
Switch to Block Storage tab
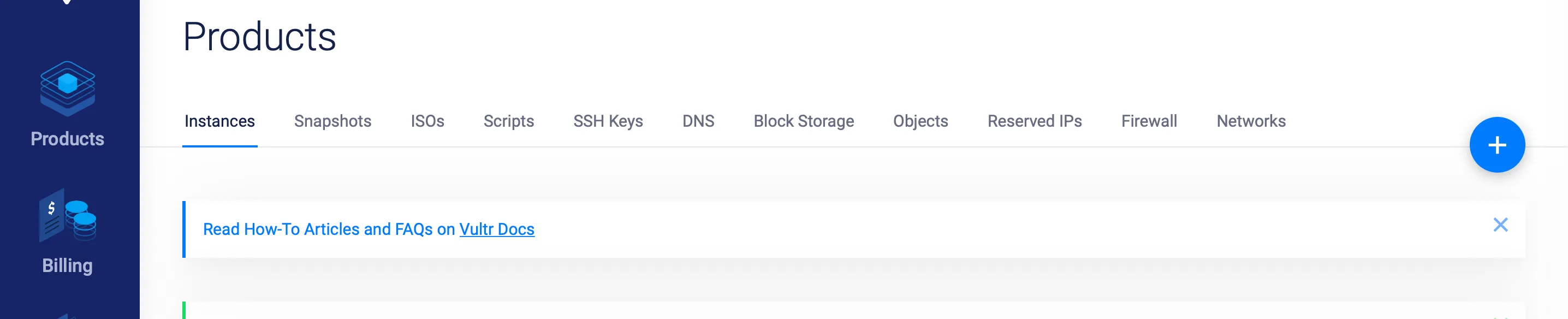(804, 121)
